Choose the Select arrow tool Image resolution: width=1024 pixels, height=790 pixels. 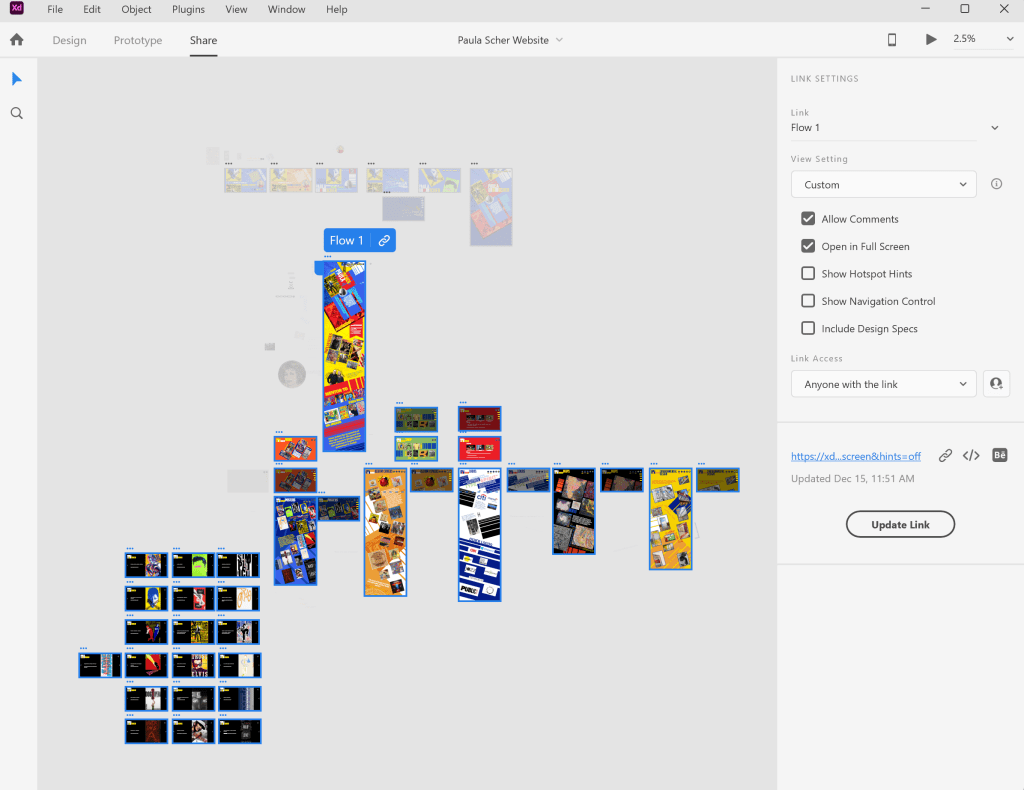click(17, 79)
